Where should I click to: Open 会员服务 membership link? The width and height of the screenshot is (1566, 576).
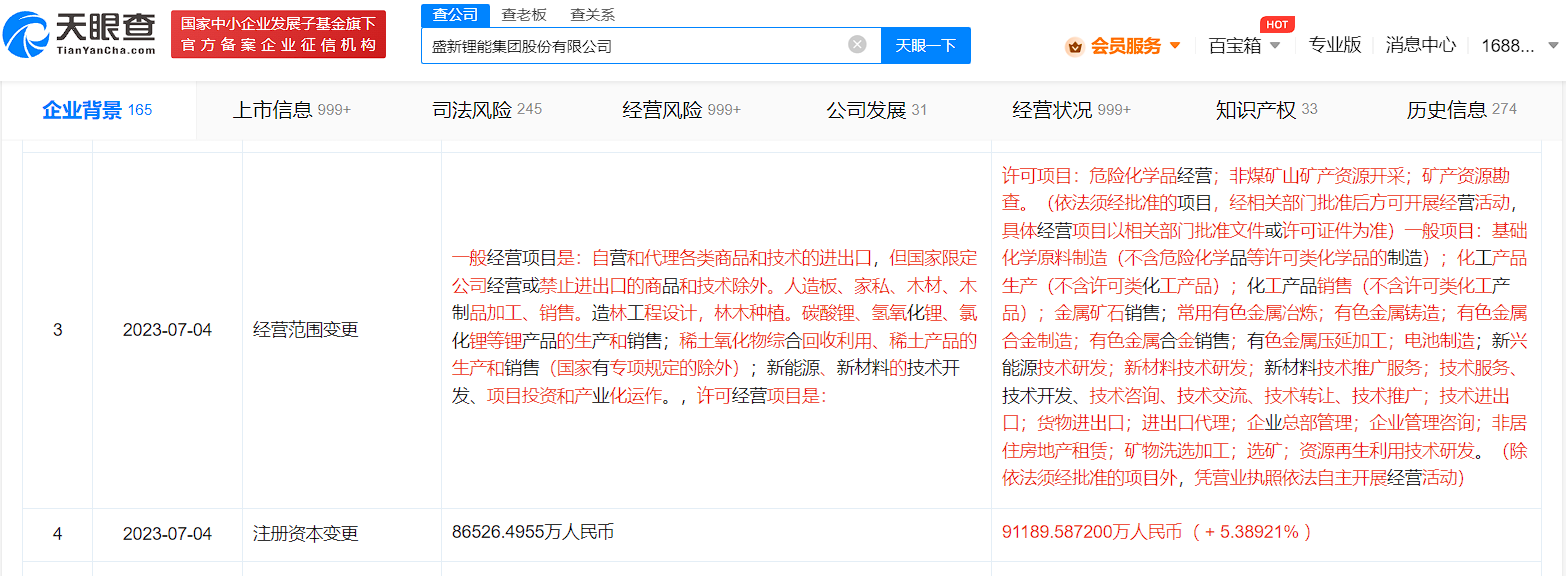(1126, 46)
